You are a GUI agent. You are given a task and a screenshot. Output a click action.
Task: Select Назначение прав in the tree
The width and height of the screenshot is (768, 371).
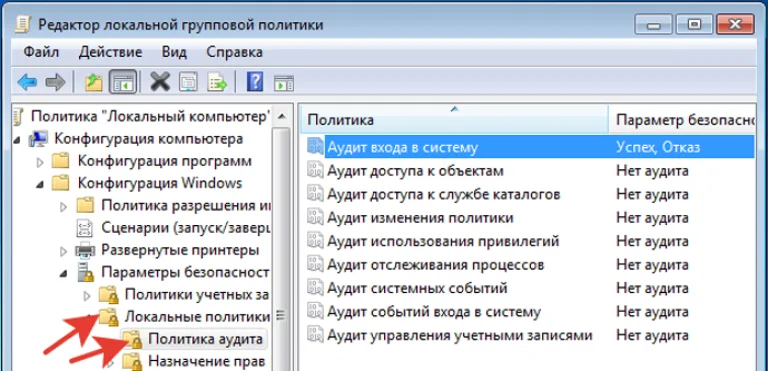206,362
